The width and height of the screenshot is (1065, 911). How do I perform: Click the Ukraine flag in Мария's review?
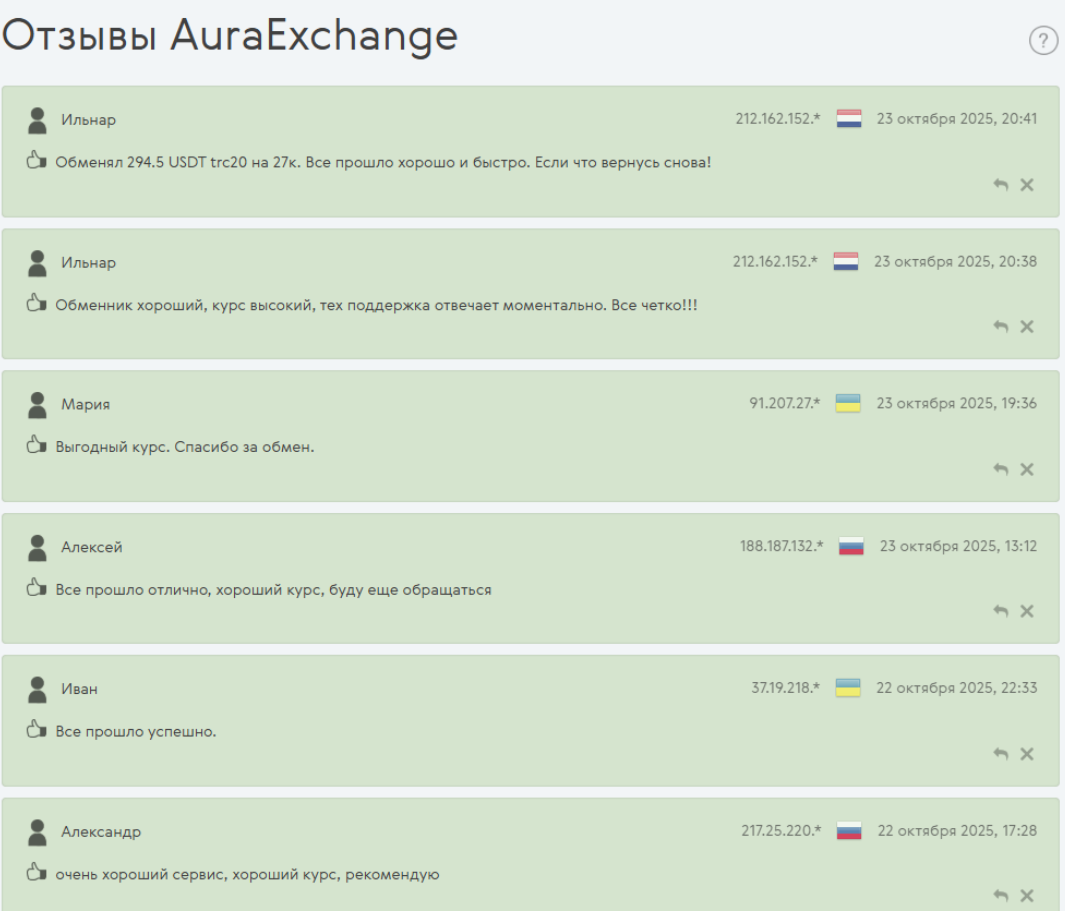pyautogui.click(x=848, y=404)
